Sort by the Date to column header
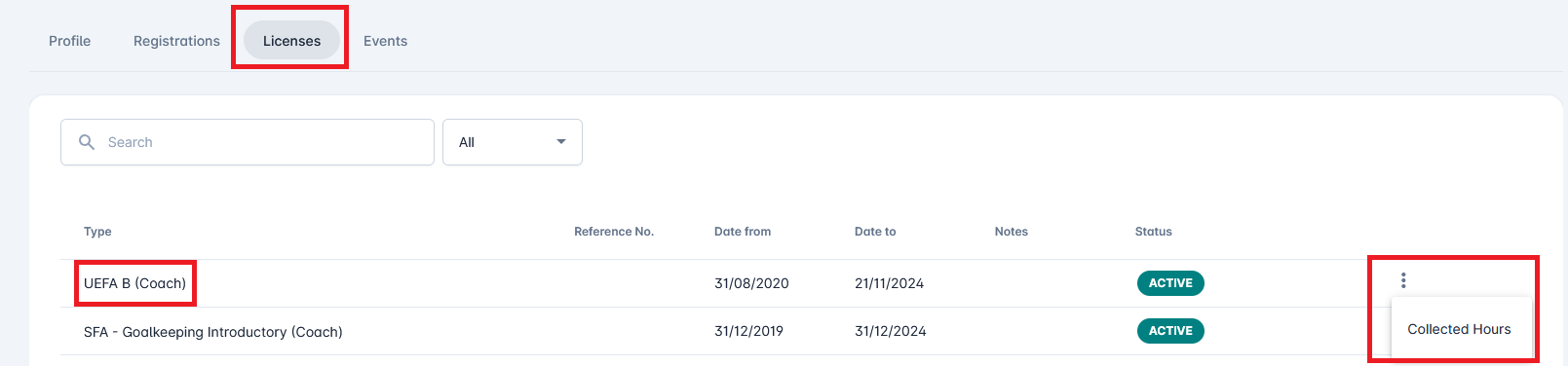Viewport: 1568px width, 366px height. [875, 232]
